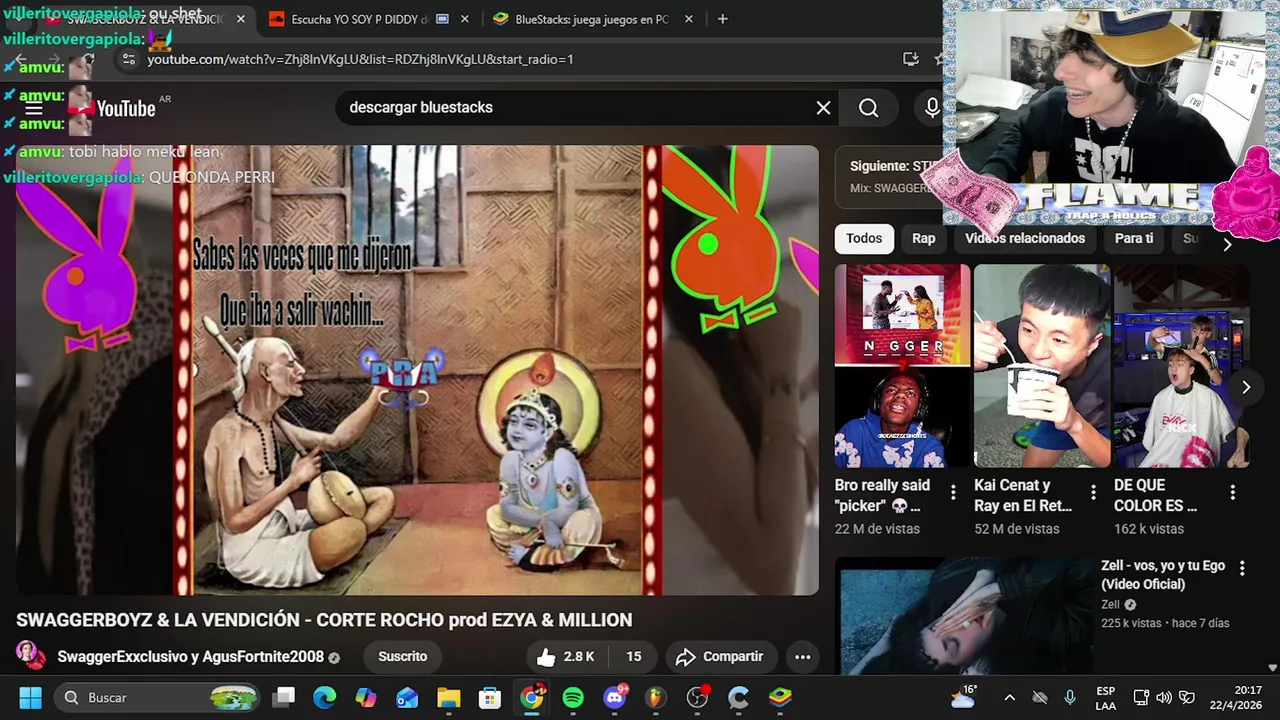Click the Compartir share button
Viewport: 1280px width, 720px height.
719,657
